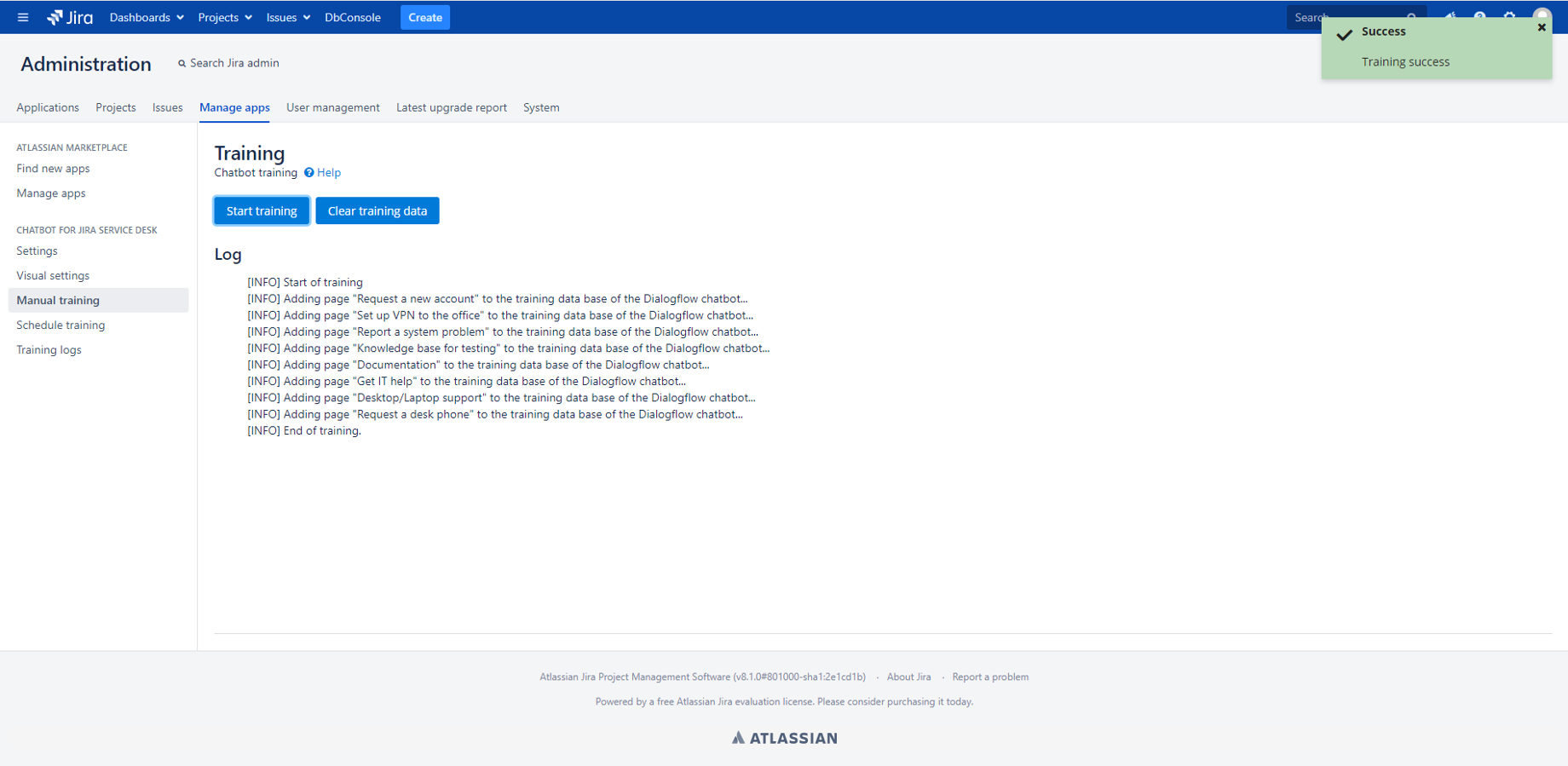Expand the Projects dropdown in top bar
The image size is (1568, 766).
225,17
